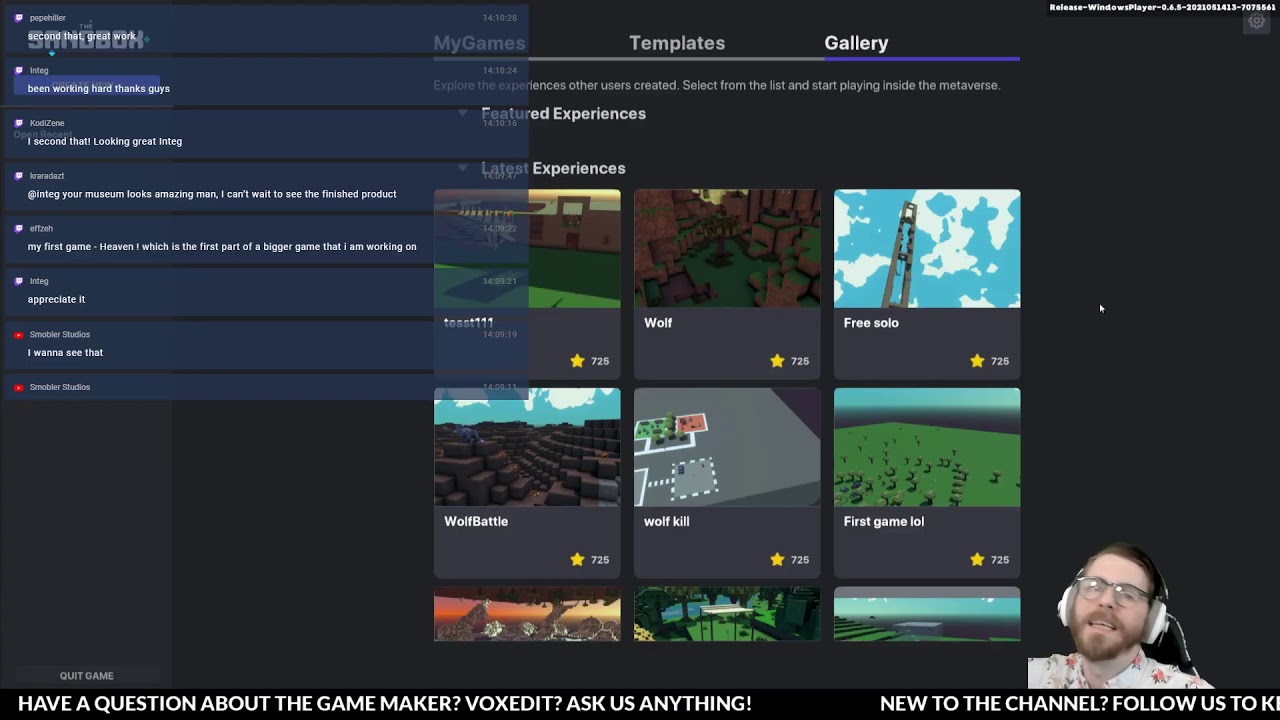This screenshot has height=720, width=1280.
Task: Click the 'First game lol' card title
Action: [x=884, y=521]
